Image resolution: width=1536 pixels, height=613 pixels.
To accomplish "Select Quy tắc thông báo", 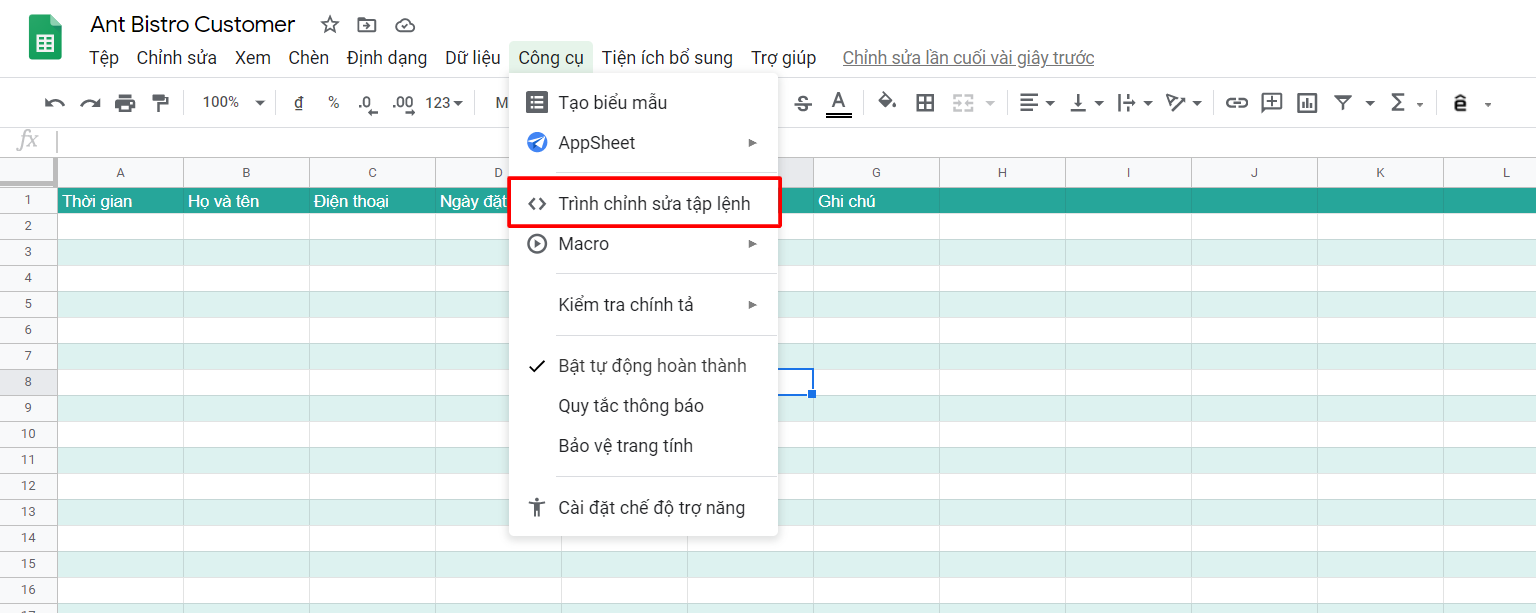I will (x=643, y=406).
